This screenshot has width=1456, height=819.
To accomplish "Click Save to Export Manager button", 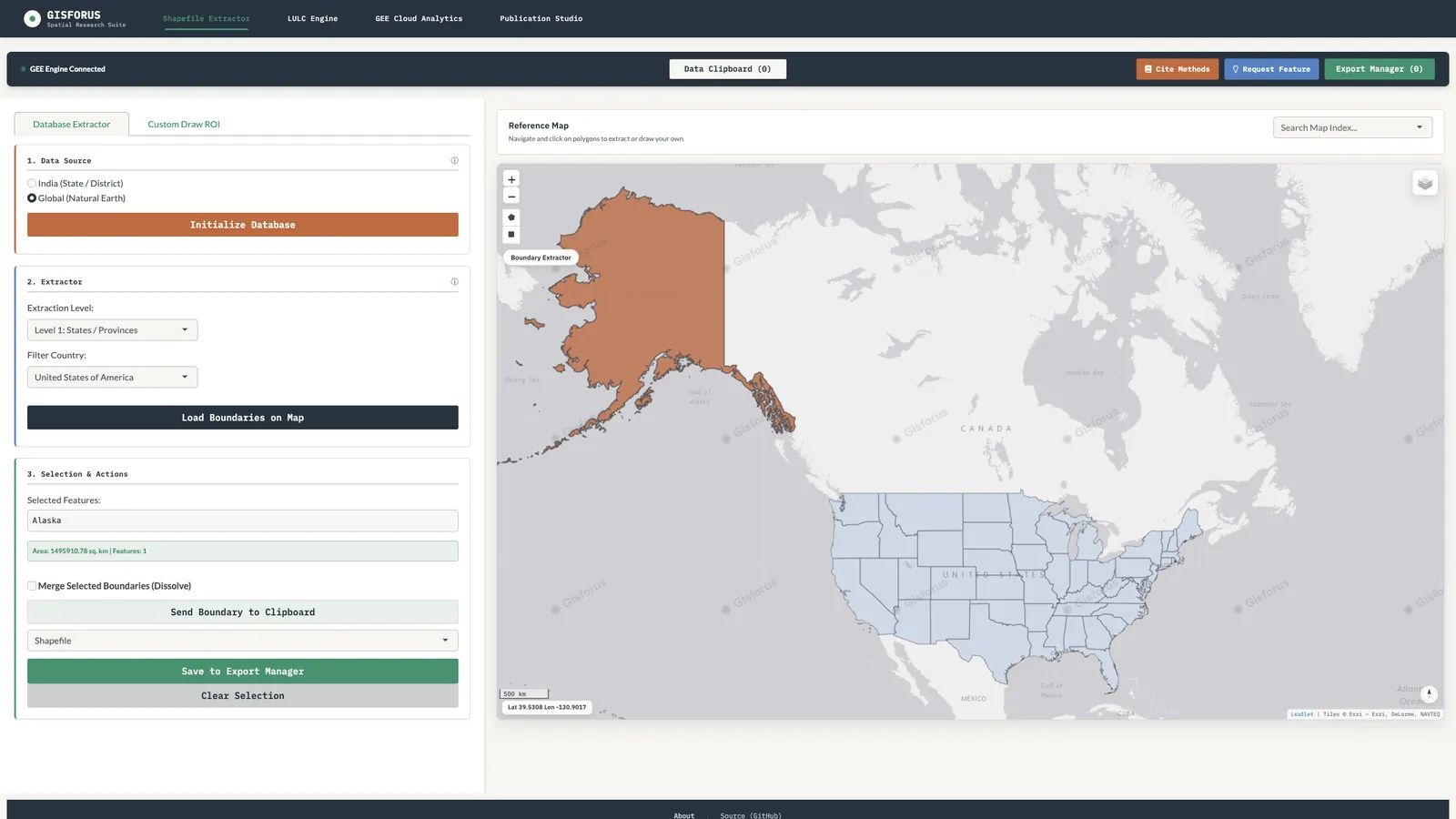I will tap(242, 672).
